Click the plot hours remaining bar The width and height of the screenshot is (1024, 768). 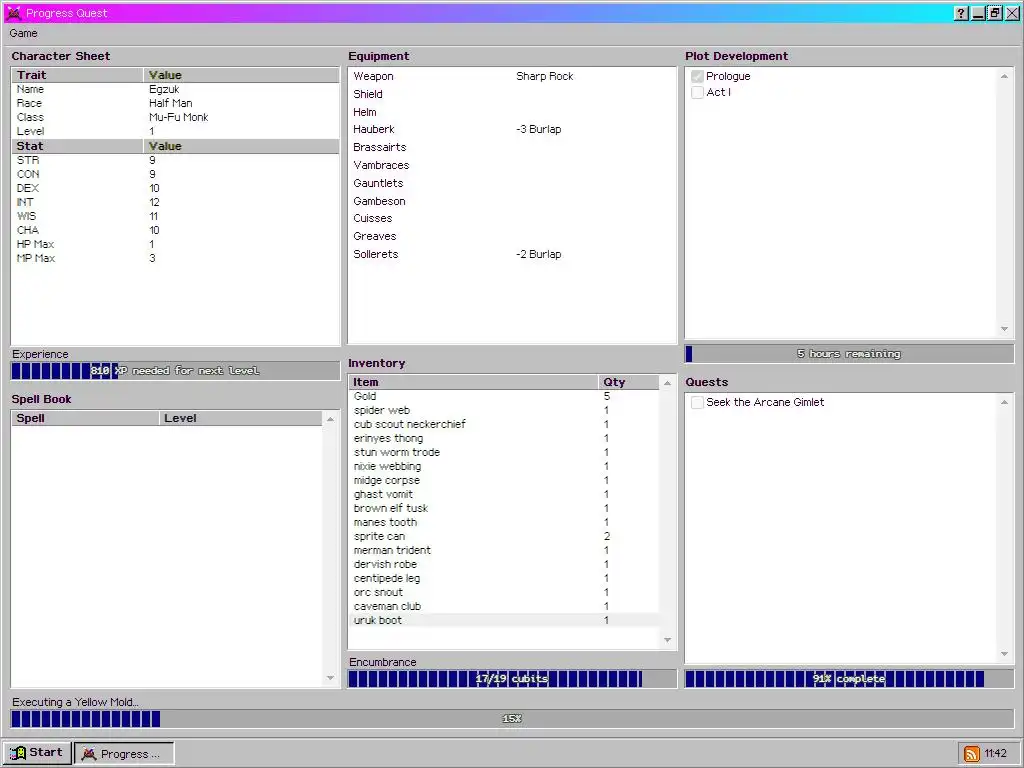(x=849, y=354)
